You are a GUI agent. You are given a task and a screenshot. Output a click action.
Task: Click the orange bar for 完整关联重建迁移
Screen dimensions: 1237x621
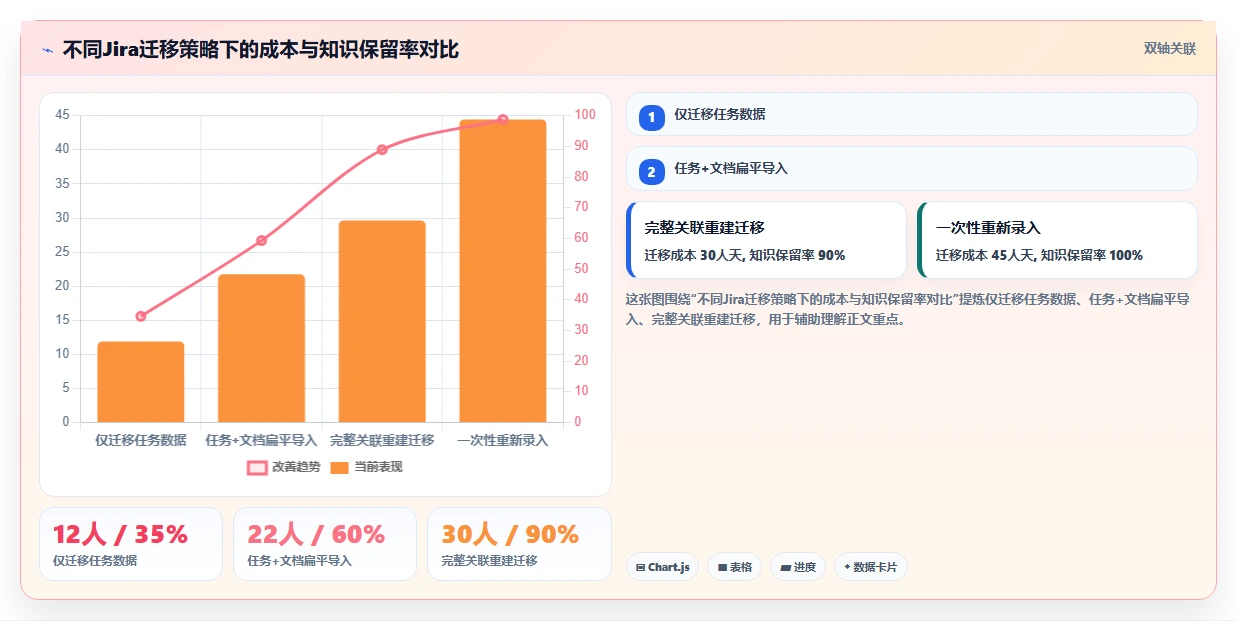click(x=382, y=321)
